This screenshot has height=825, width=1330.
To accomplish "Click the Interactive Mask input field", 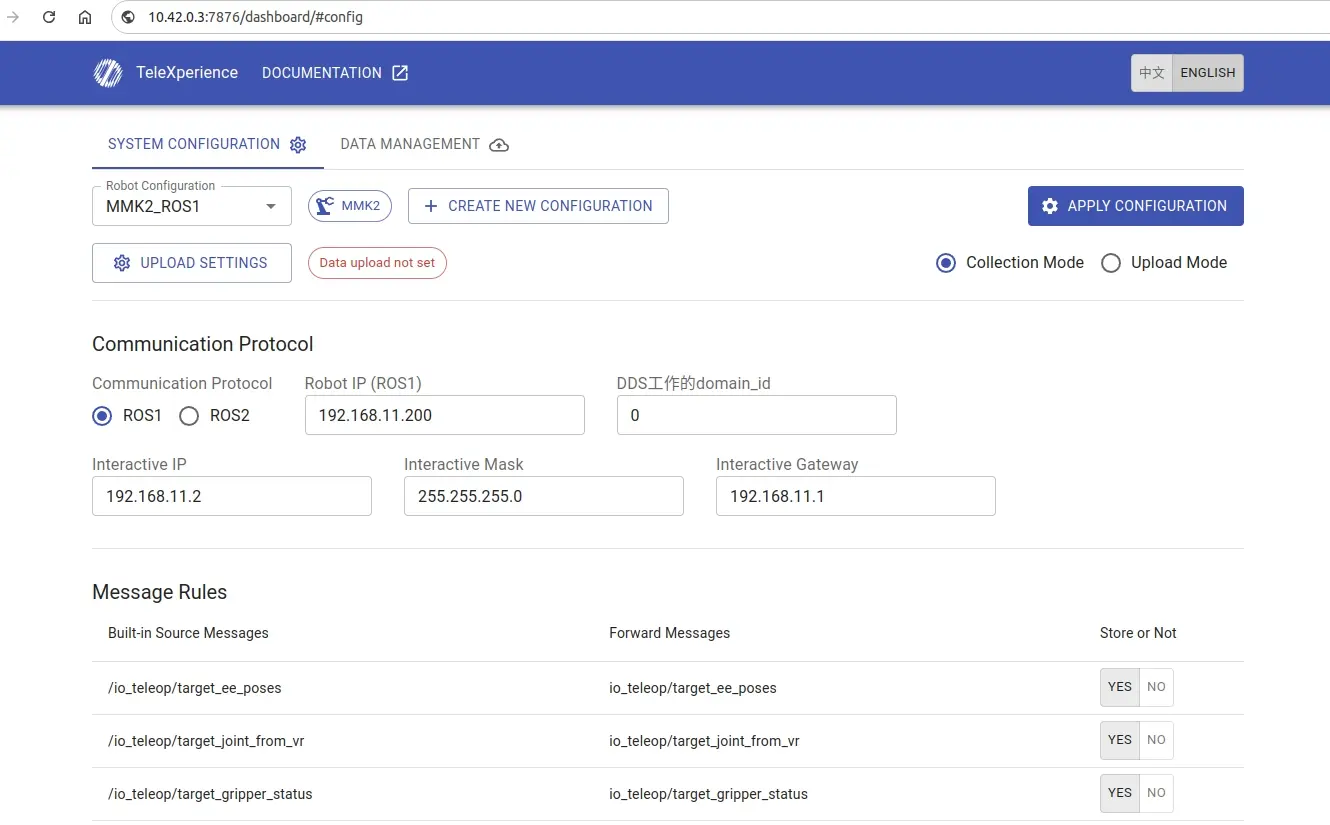I will click(x=544, y=496).
